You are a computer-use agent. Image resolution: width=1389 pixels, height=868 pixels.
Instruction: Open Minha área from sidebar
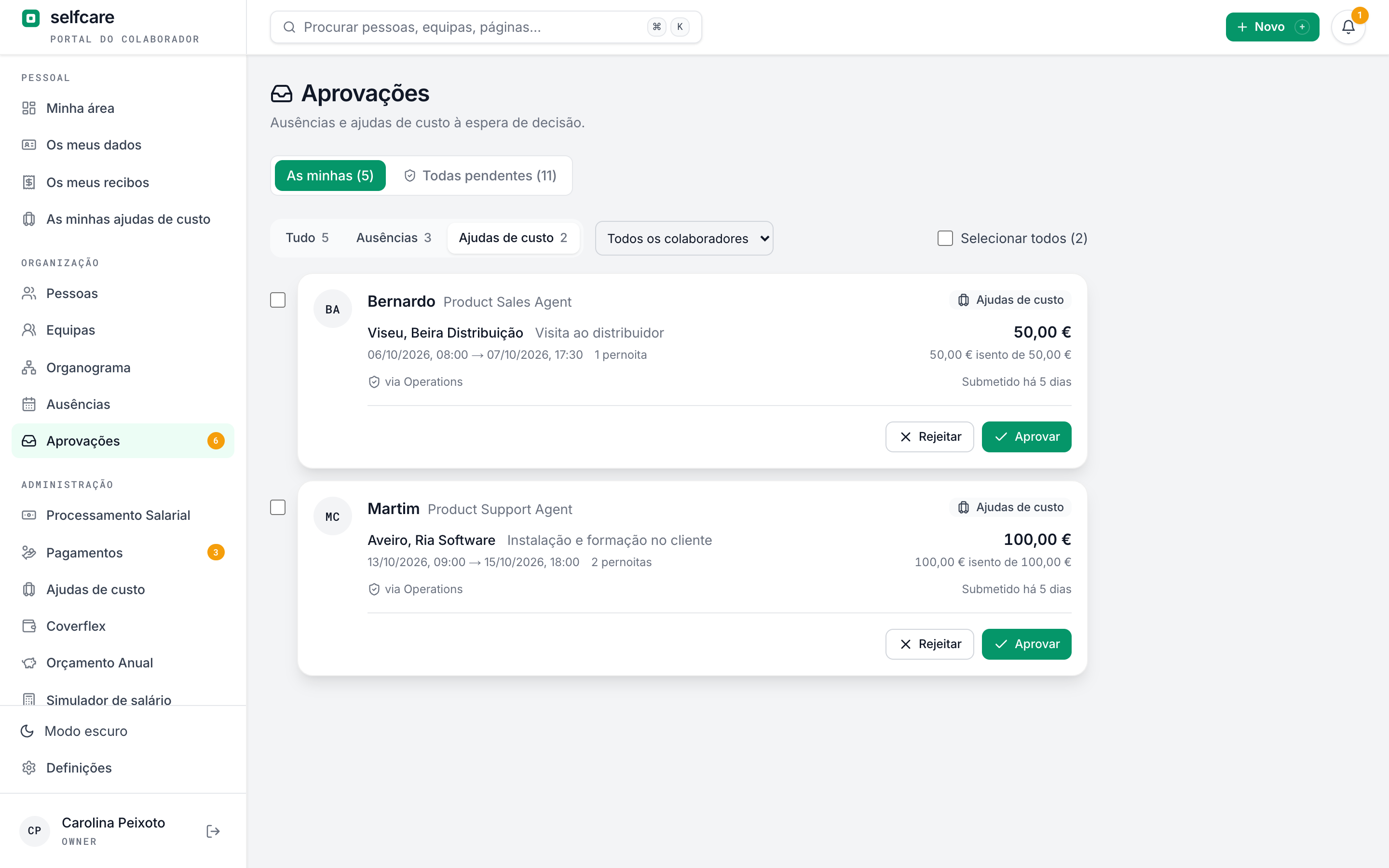[x=123, y=108]
